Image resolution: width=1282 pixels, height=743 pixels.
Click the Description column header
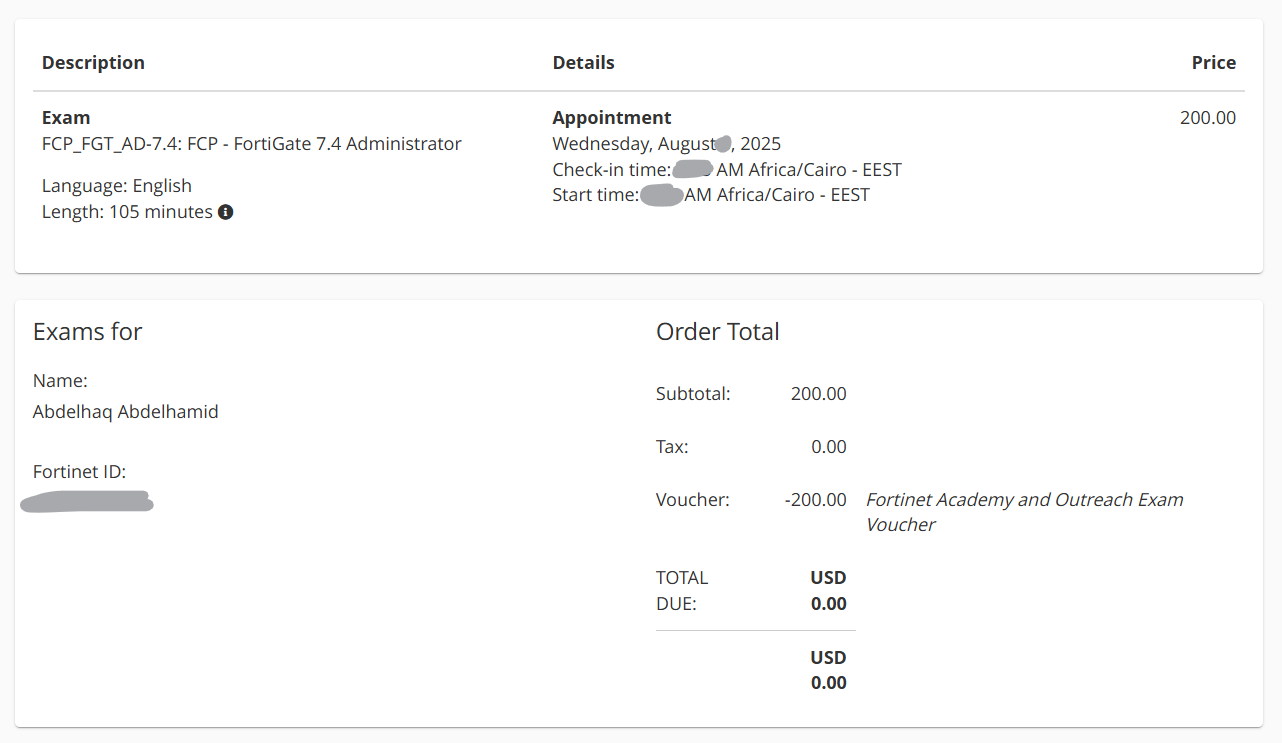pos(93,63)
